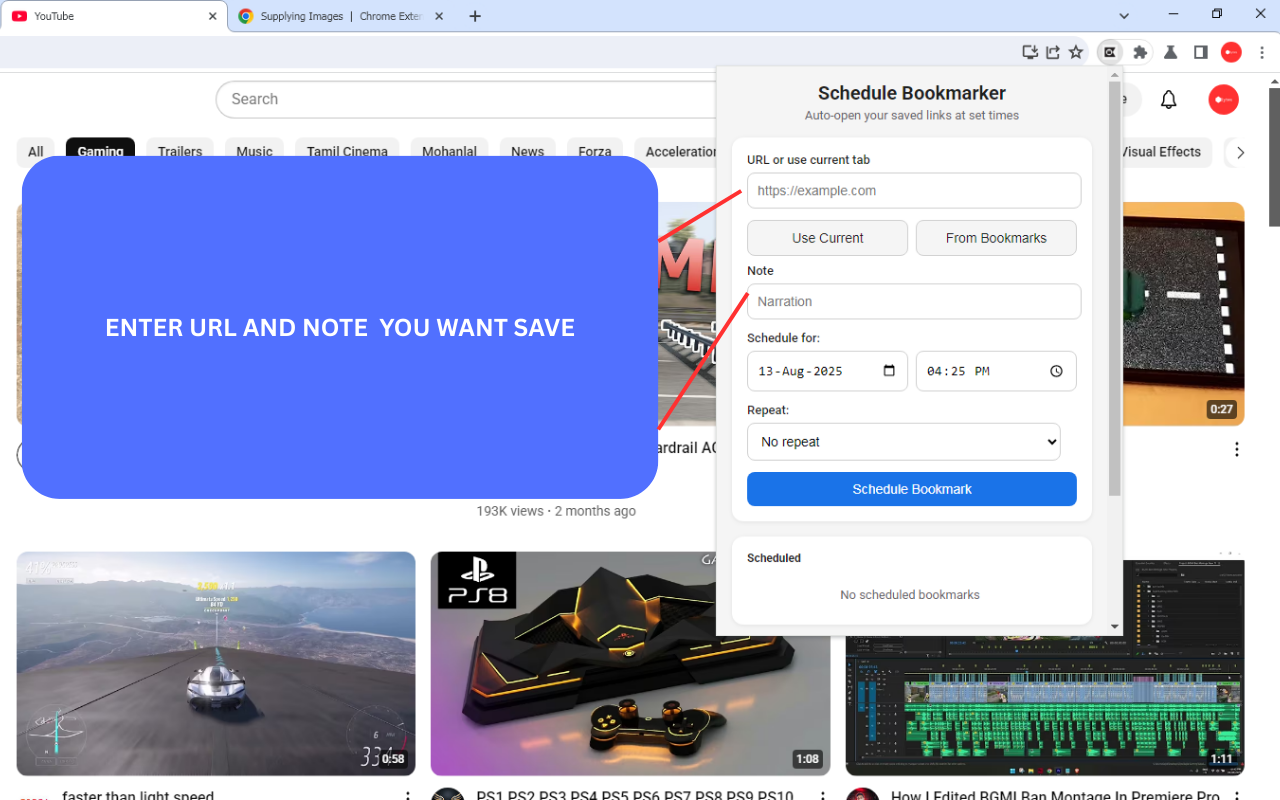The height and width of the screenshot is (800, 1280).
Task: Open the calendar picker icon in date field
Action: coord(889,371)
